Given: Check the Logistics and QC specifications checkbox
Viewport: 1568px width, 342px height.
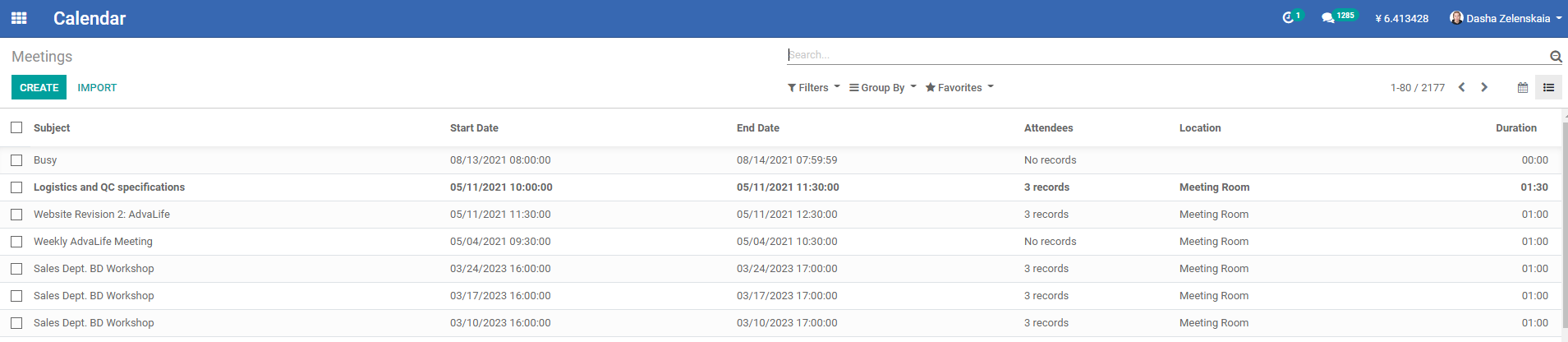Looking at the screenshot, I should click(16, 187).
